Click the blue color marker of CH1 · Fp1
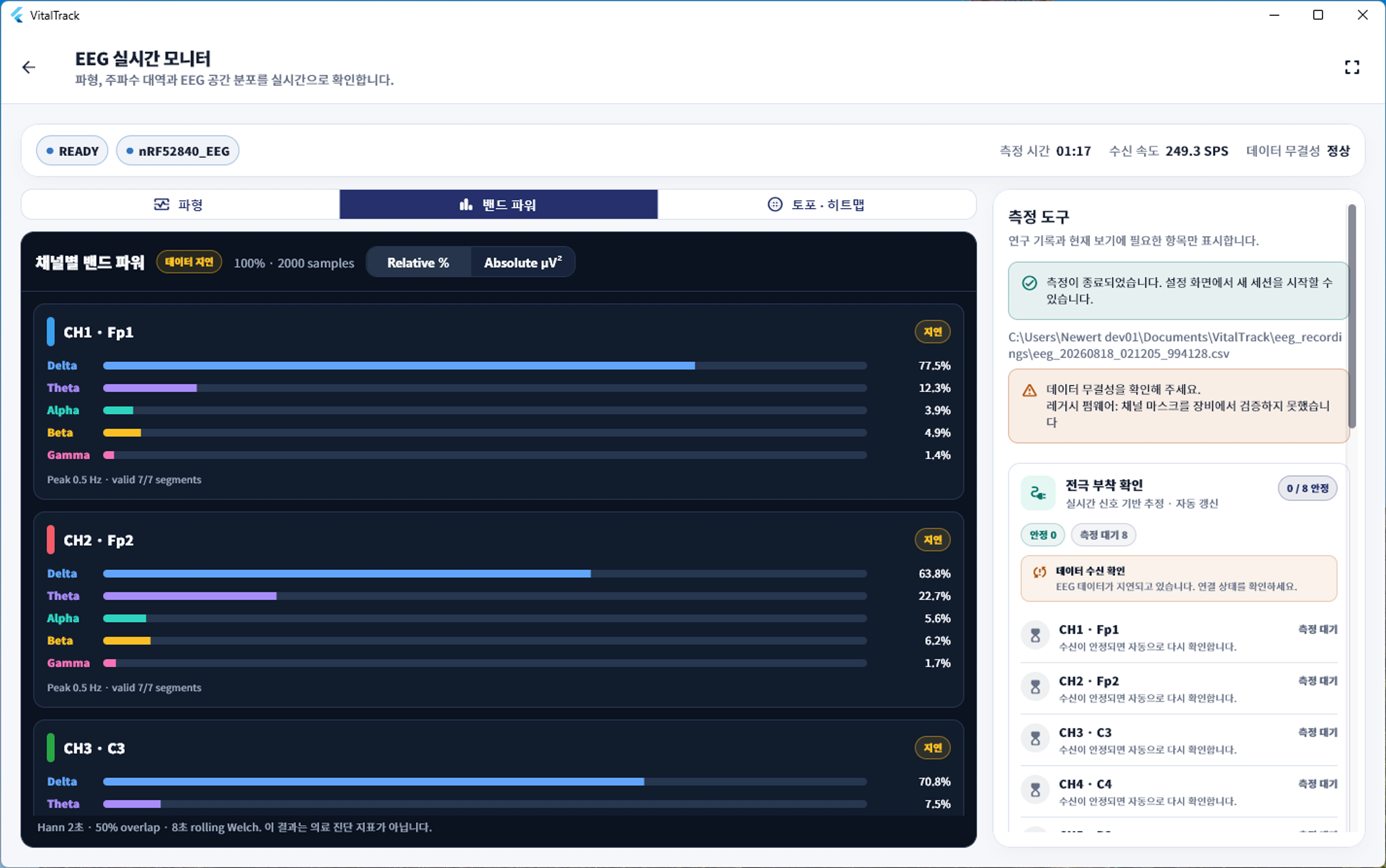This screenshot has width=1386, height=868. (x=51, y=332)
